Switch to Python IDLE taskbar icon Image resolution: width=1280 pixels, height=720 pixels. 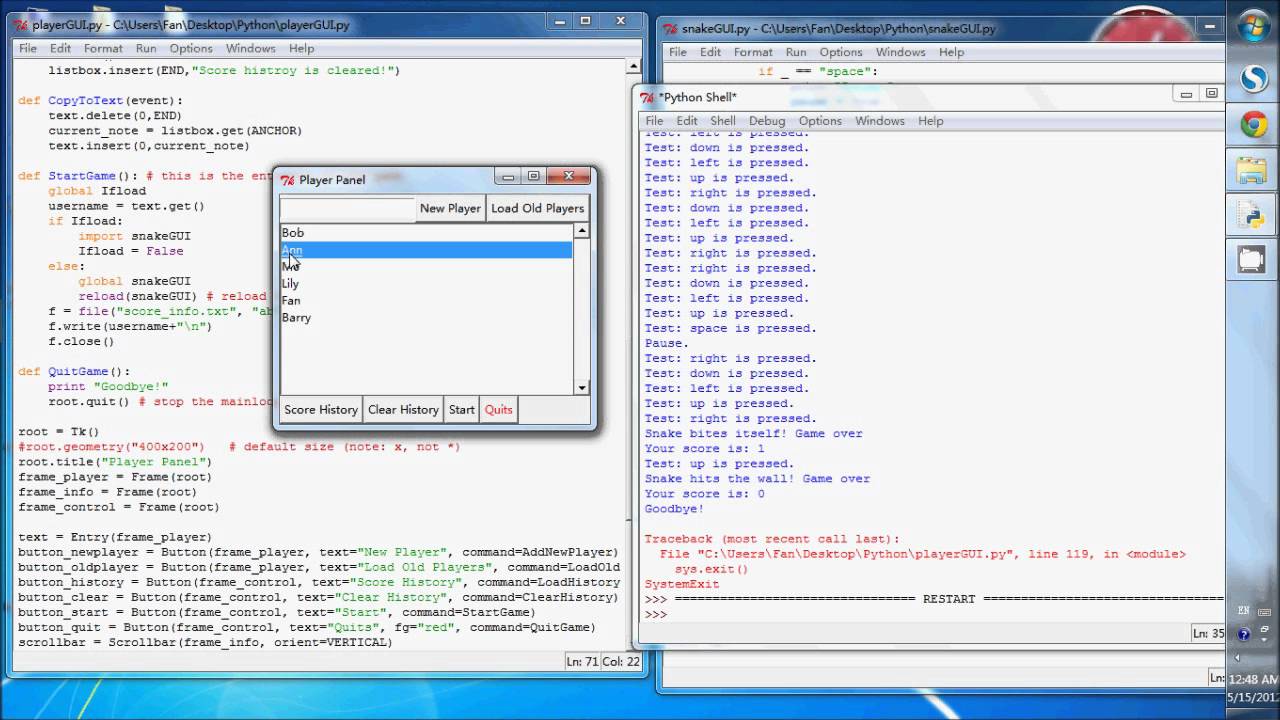pos(1253,214)
